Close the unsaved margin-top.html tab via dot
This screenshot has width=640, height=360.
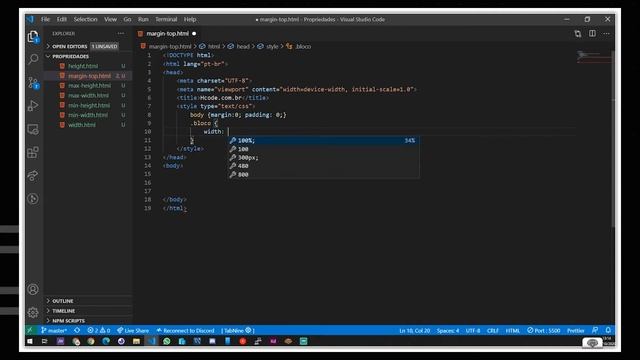(x=194, y=33)
